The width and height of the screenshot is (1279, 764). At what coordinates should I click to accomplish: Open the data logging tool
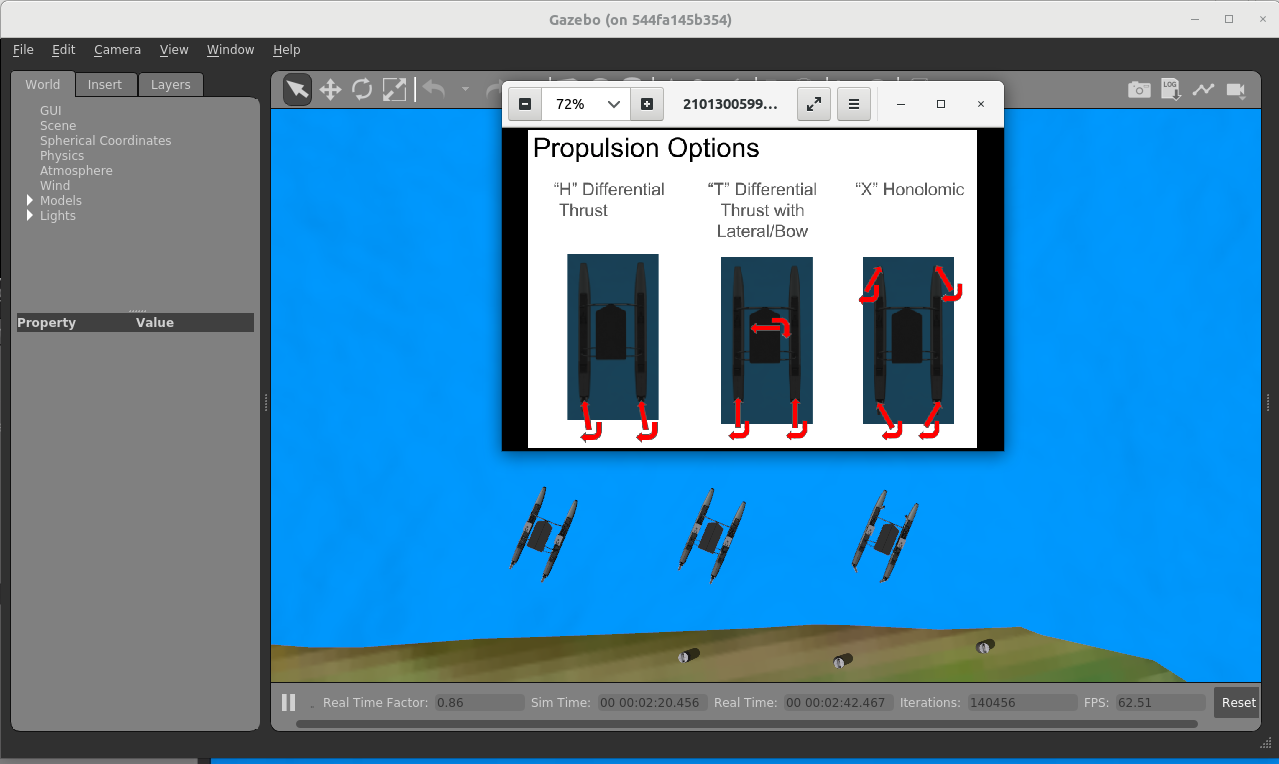coord(1170,89)
